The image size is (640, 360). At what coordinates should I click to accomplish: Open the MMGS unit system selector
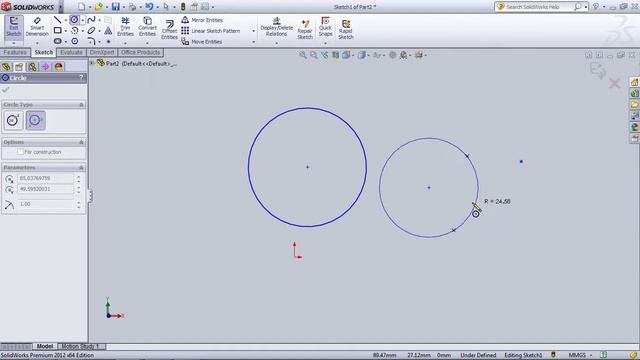click(580, 355)
